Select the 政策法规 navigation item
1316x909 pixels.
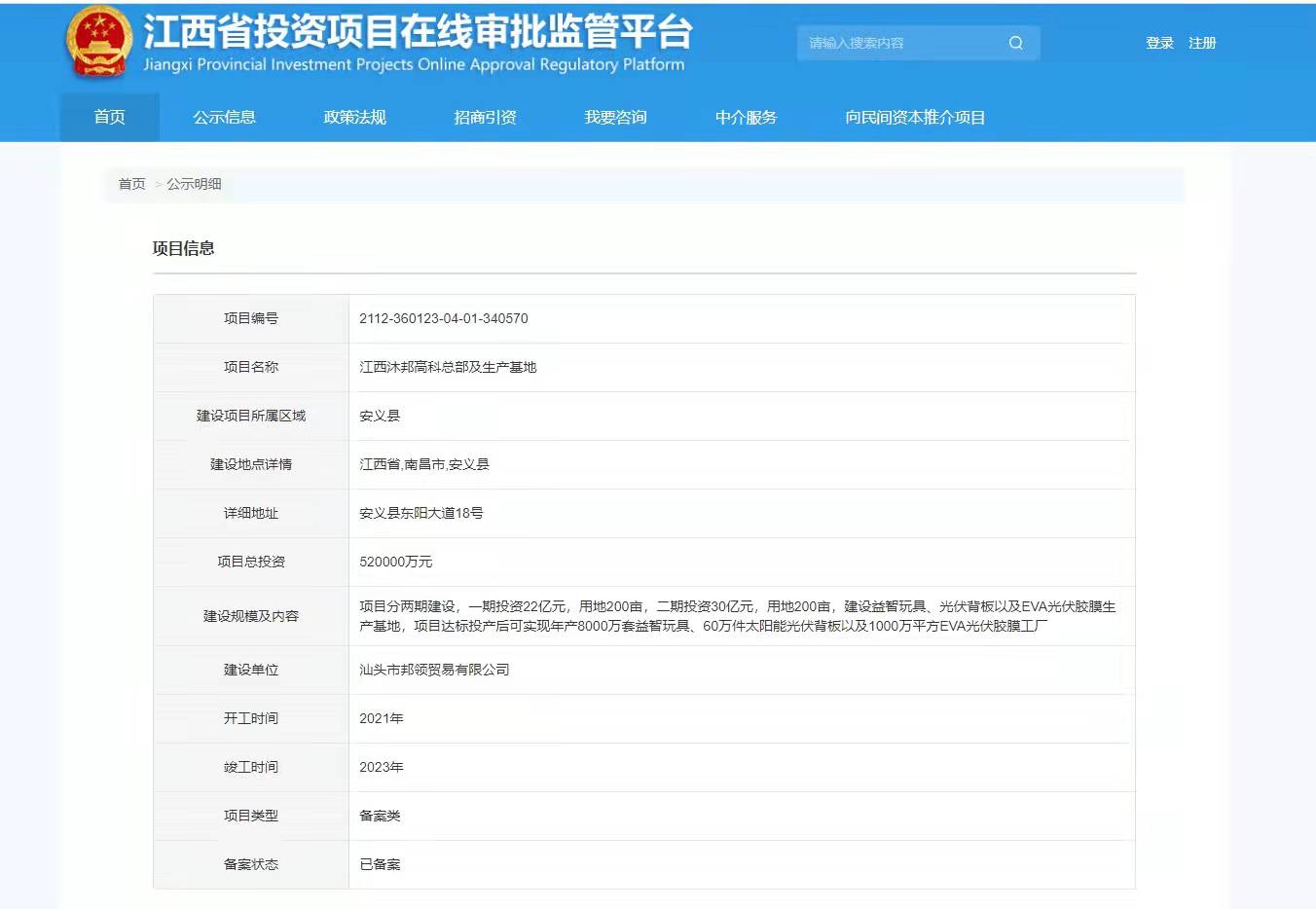click(354, 118)
